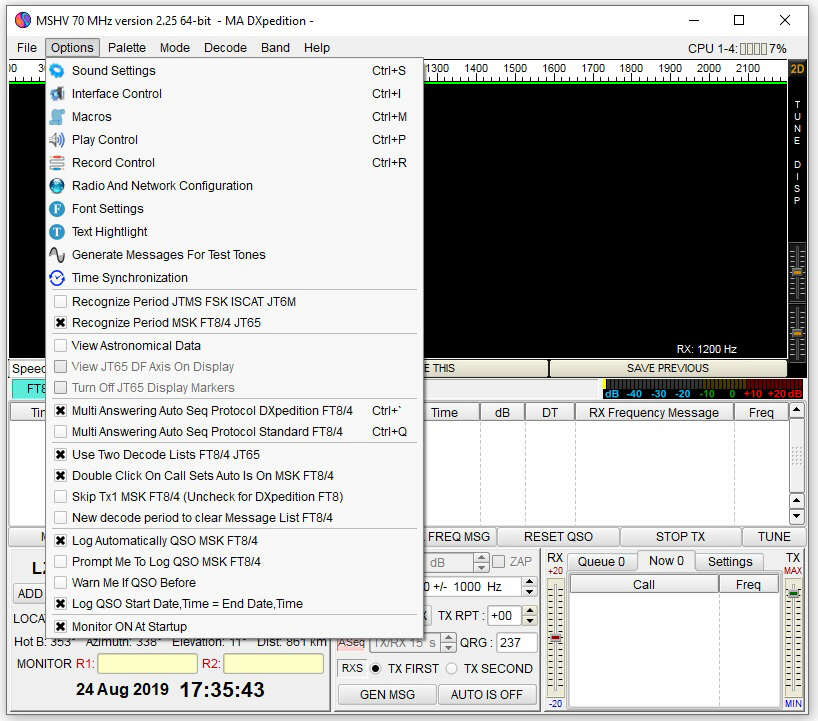Adjust the upper TUNE DISP slider
Viewport: 818px width, 721px height.
coord(797,272)
